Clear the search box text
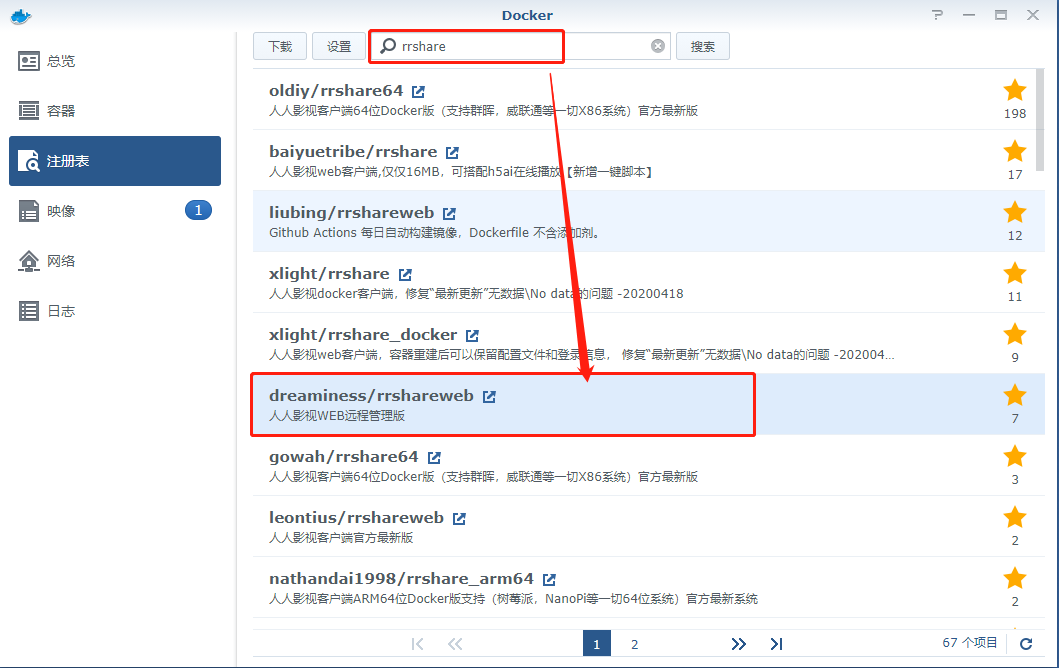The image size is (1059, 668). tap(658, 46)
